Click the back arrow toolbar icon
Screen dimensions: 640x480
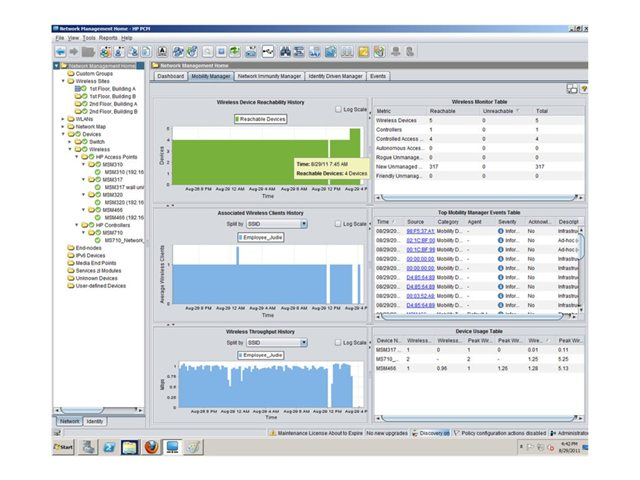[60, 50]
